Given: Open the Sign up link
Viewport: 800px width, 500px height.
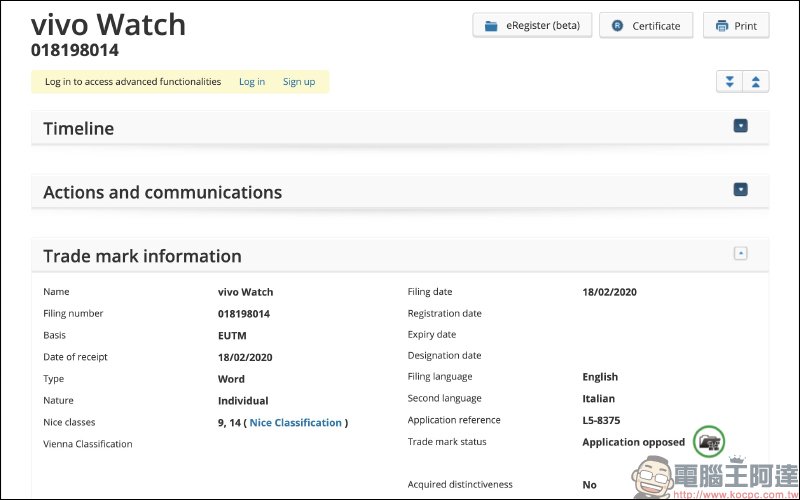Looking at the screenshot, I should (299, 82).
